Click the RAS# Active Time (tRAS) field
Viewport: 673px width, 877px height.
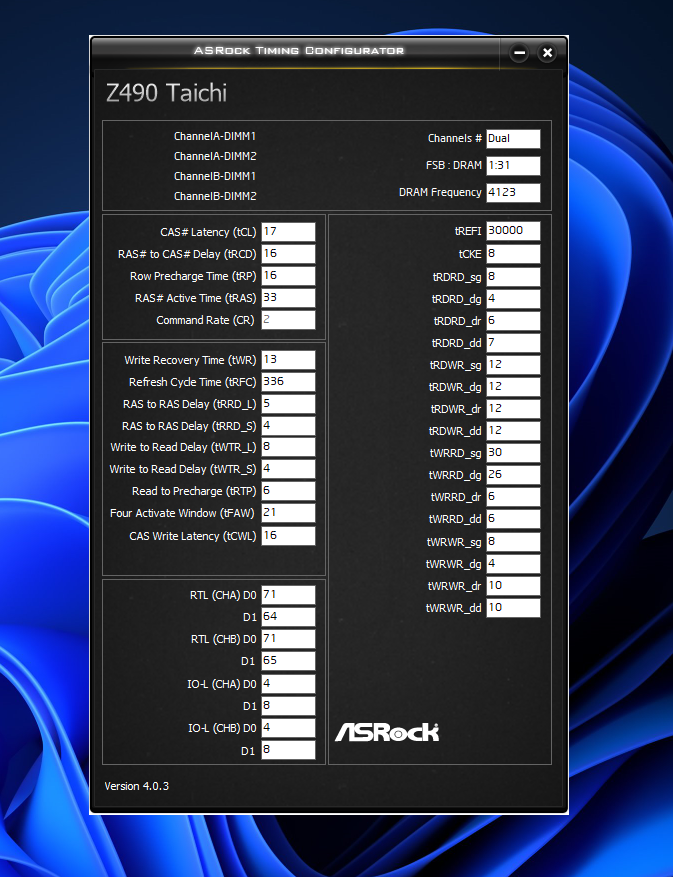point(288,298)
